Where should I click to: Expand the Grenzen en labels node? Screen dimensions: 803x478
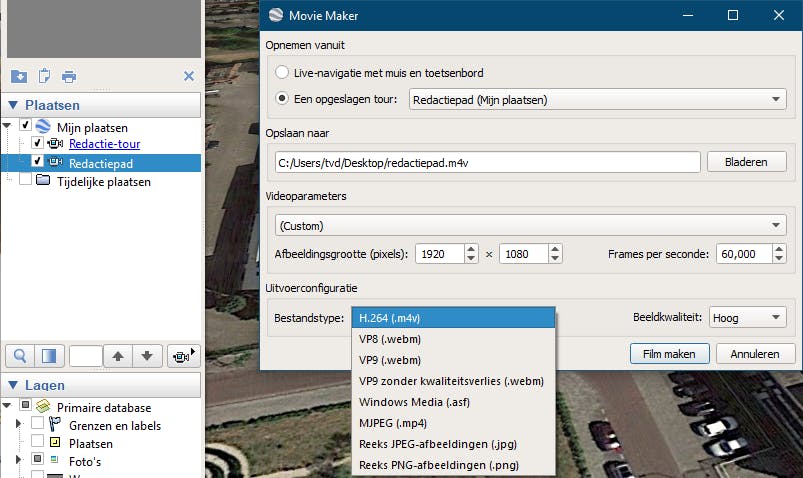coord(18,424)
